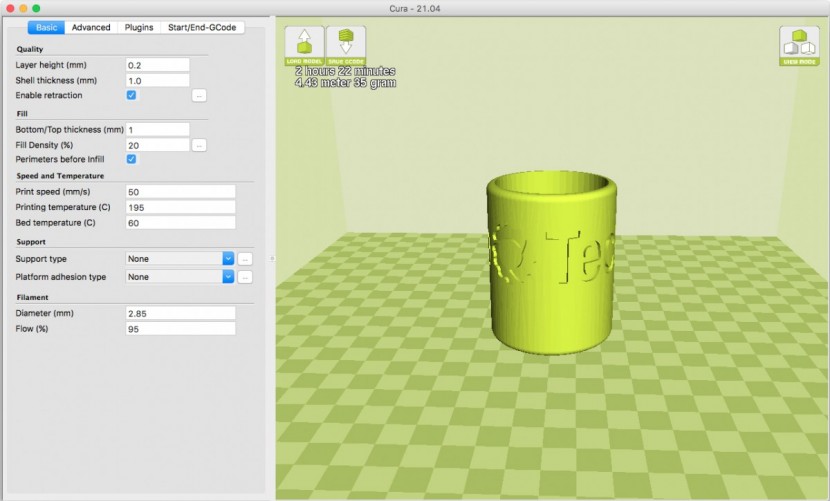The width and height of the screenshot is (830, 501).
Task: Open retraction settings ellipsis button
Action: coord(199,96)
